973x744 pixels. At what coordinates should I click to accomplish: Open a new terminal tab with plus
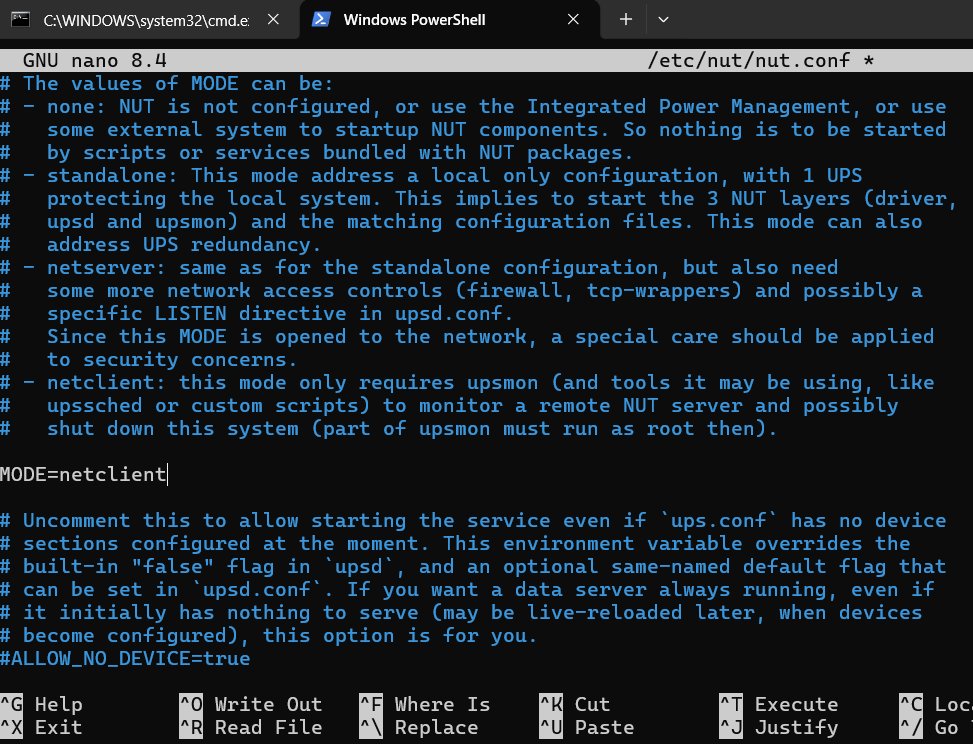click(626, 19)
